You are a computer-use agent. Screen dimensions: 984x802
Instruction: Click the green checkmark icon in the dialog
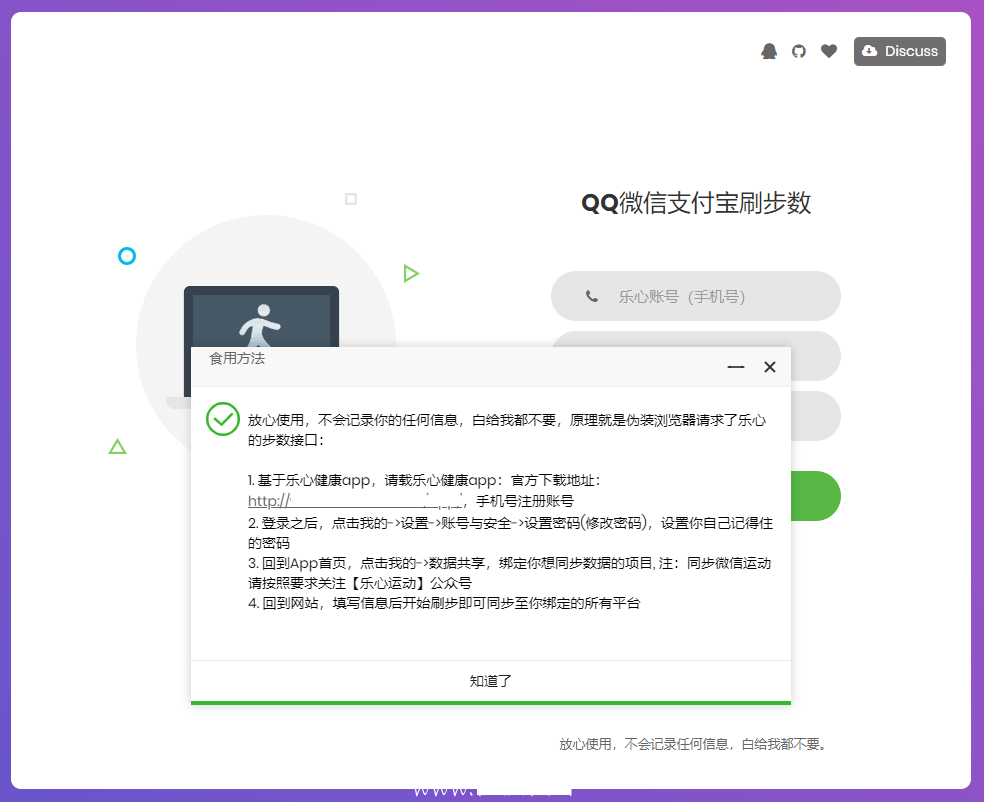pos(222,420)
